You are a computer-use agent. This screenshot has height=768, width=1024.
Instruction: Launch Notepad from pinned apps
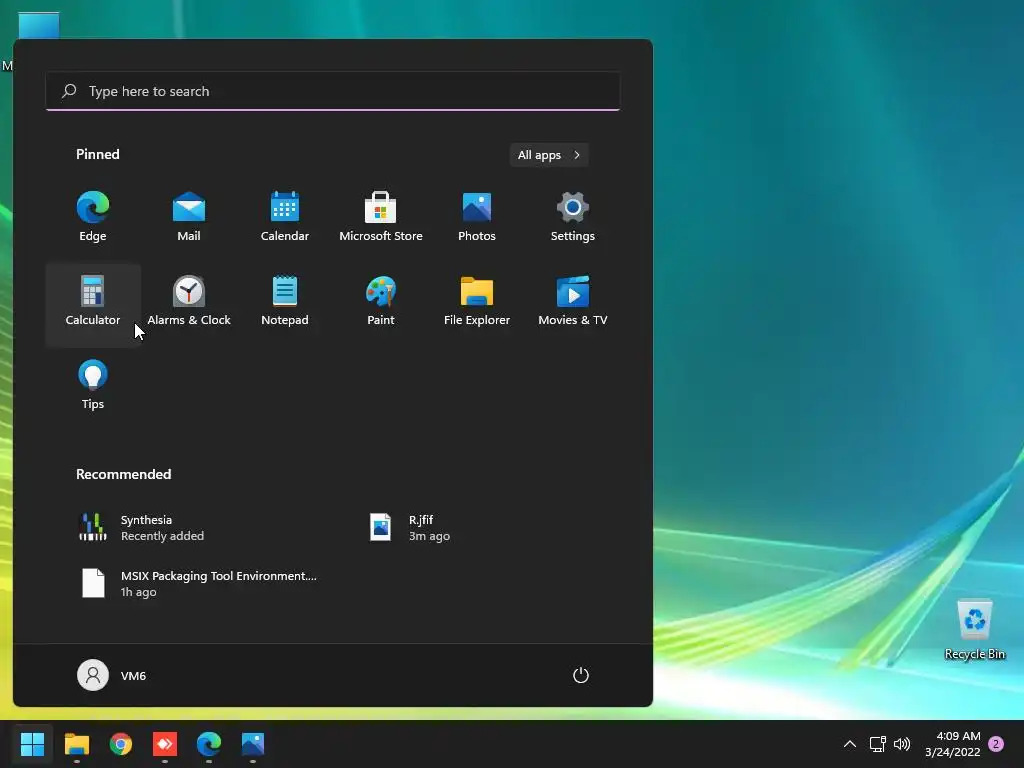tap(285, 302)
